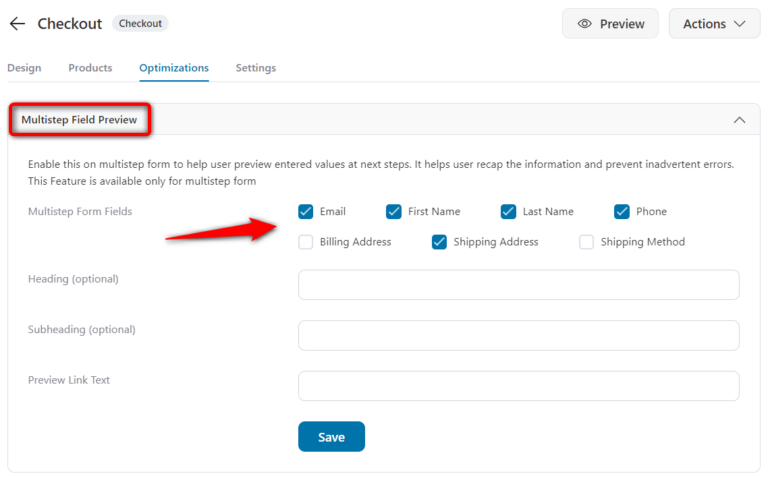Select the Optimizations tab
Viewport: 768px width, 478px height.
pyautogui.click(x=174, y=68)
